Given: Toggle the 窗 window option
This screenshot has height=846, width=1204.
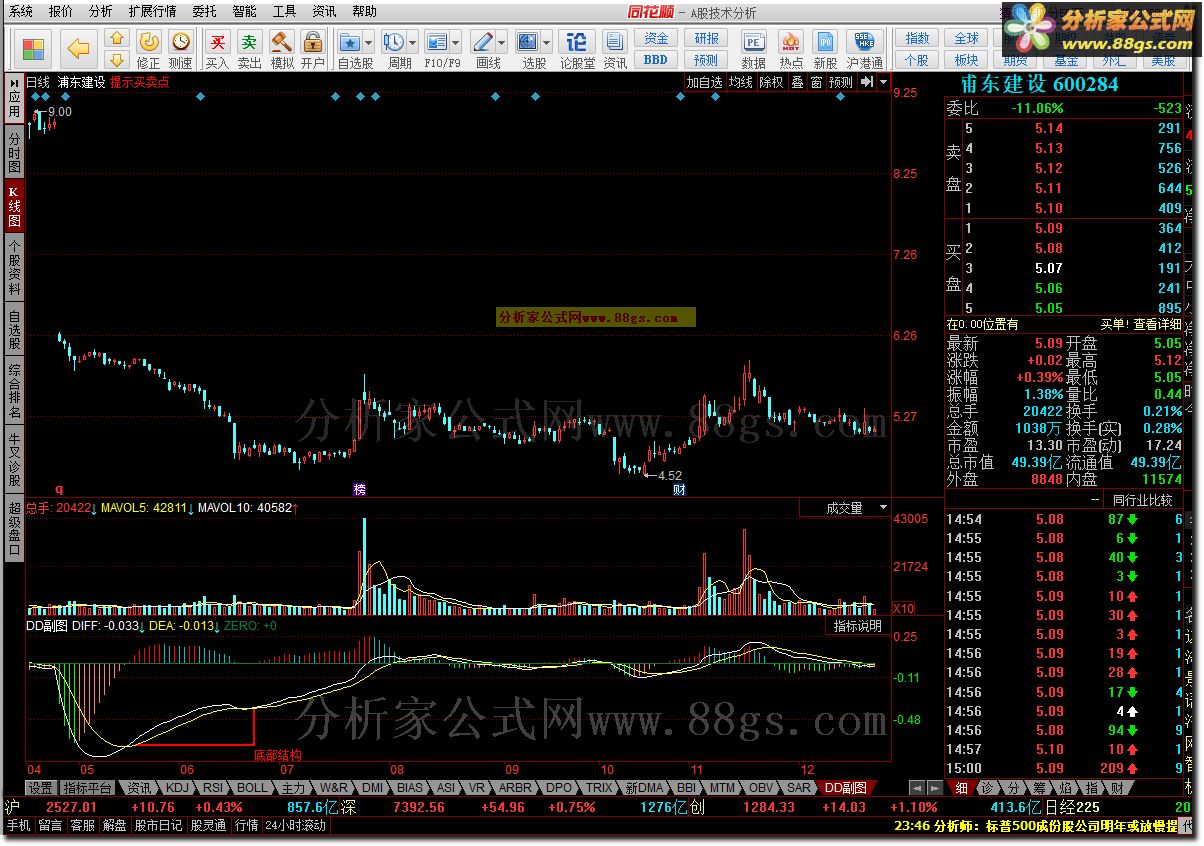Looking at the screenshot, I should click(x=816, y=82).
